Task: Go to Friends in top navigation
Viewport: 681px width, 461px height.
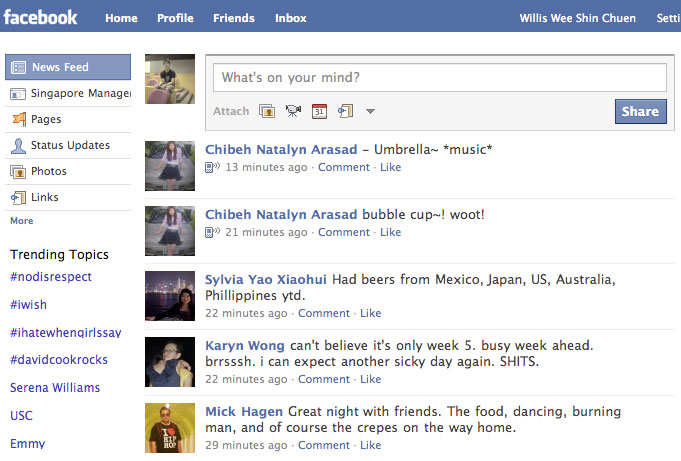Action: 234,18
